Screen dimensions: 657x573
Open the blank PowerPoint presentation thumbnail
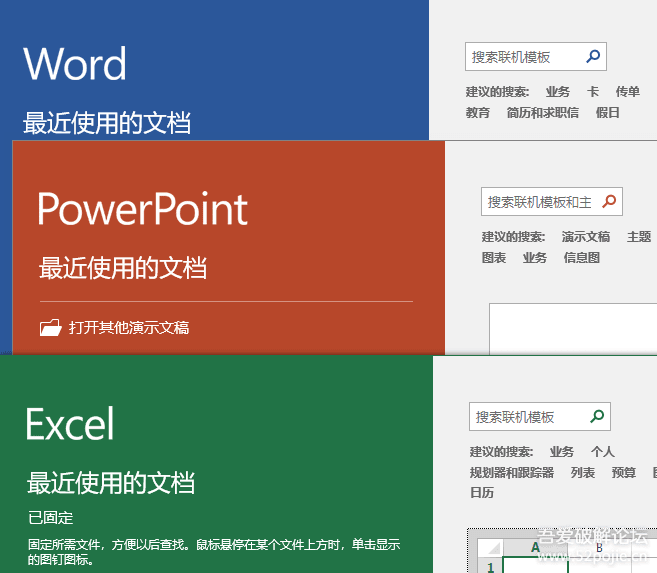pos(573,329)
